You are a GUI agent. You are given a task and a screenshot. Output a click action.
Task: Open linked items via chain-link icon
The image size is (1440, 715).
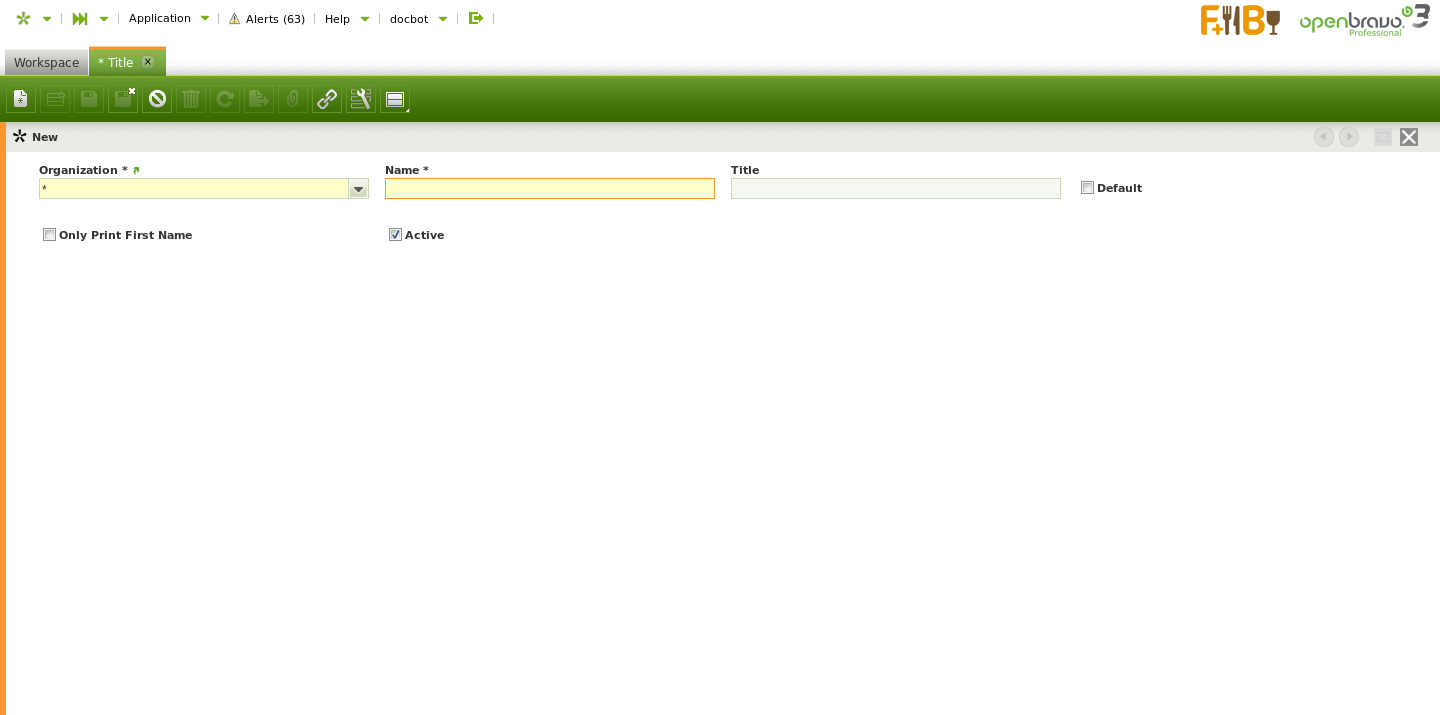click(x=327, y=99)
